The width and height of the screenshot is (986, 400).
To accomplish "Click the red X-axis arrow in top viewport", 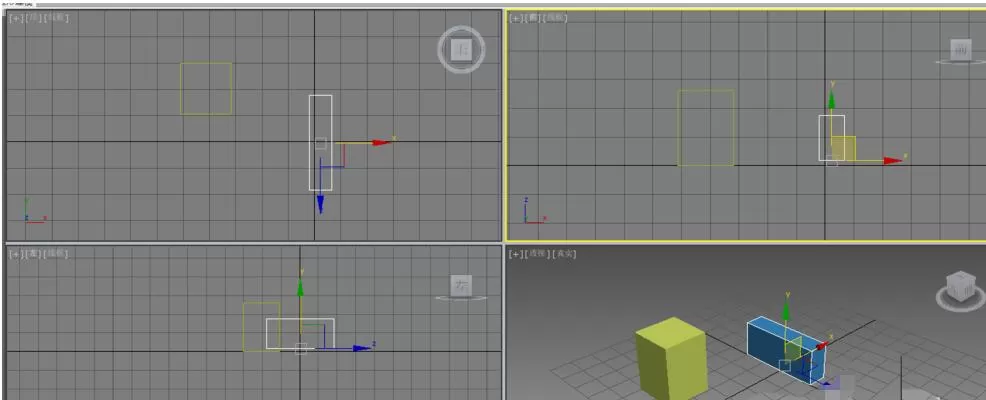I will click(382, 143).
